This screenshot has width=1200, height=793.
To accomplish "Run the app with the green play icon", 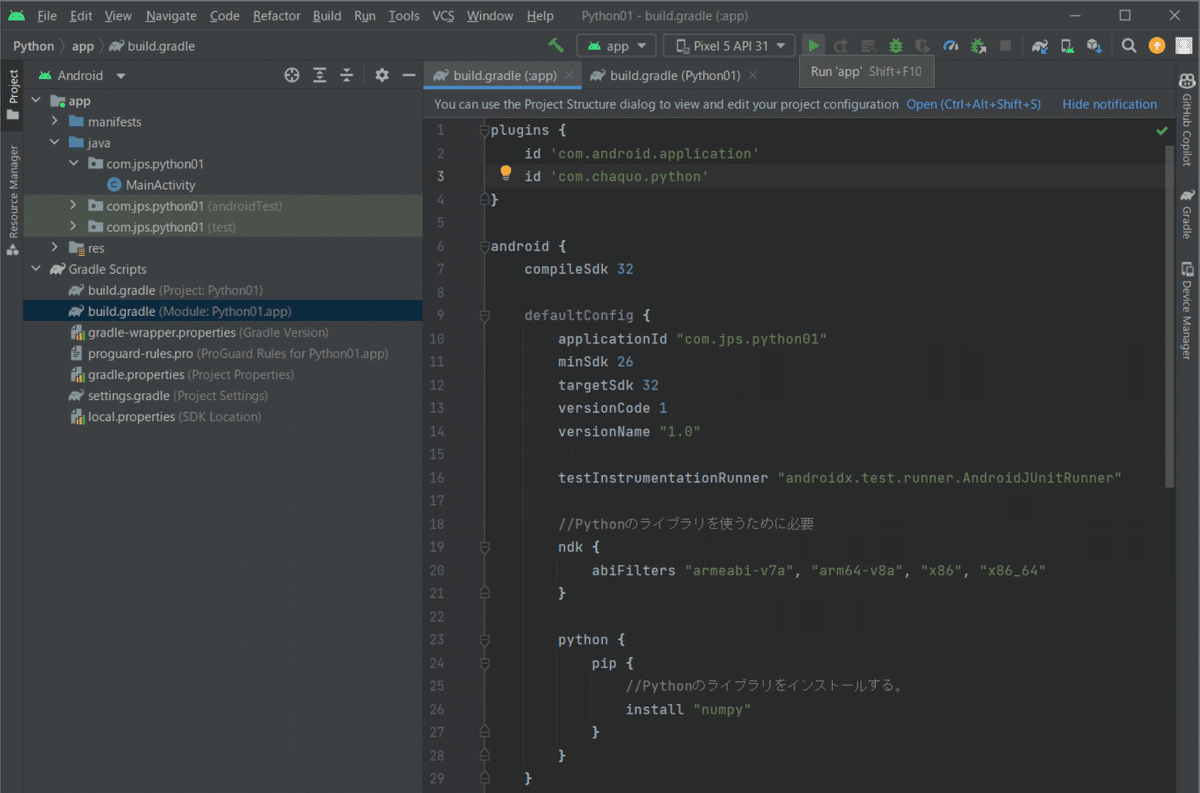I will [813, 45].
